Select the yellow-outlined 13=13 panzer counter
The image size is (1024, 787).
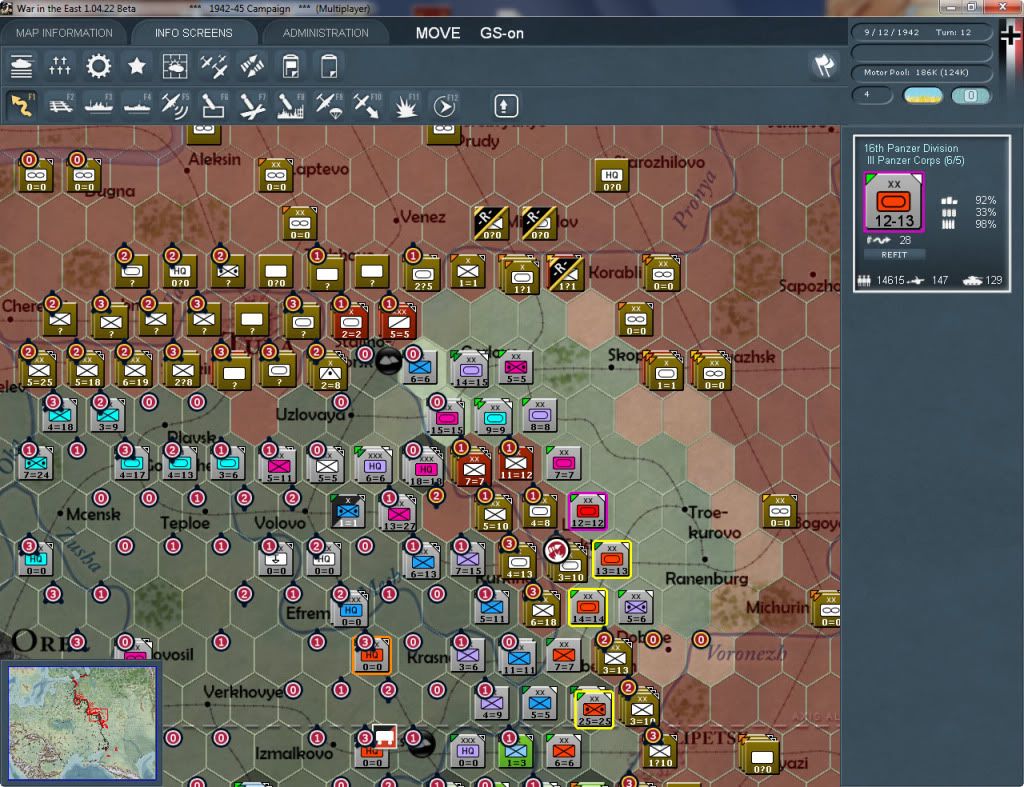[611, 560]
